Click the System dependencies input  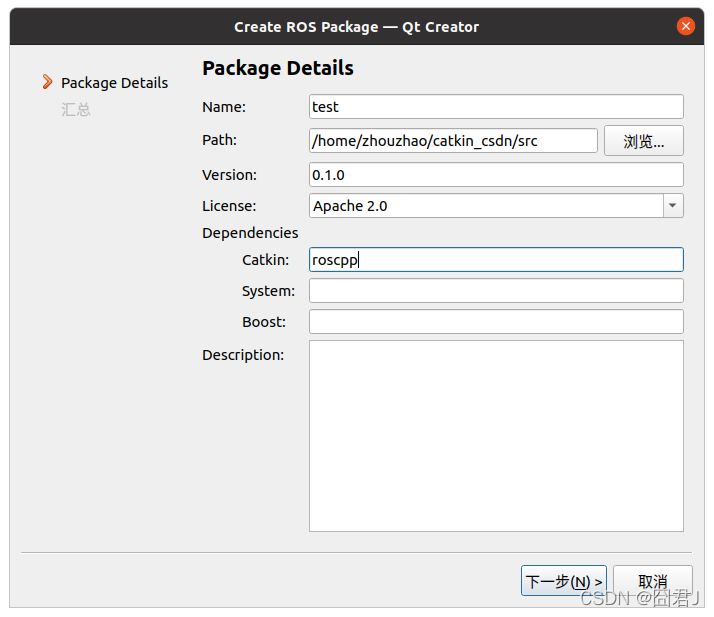point(496,291)
